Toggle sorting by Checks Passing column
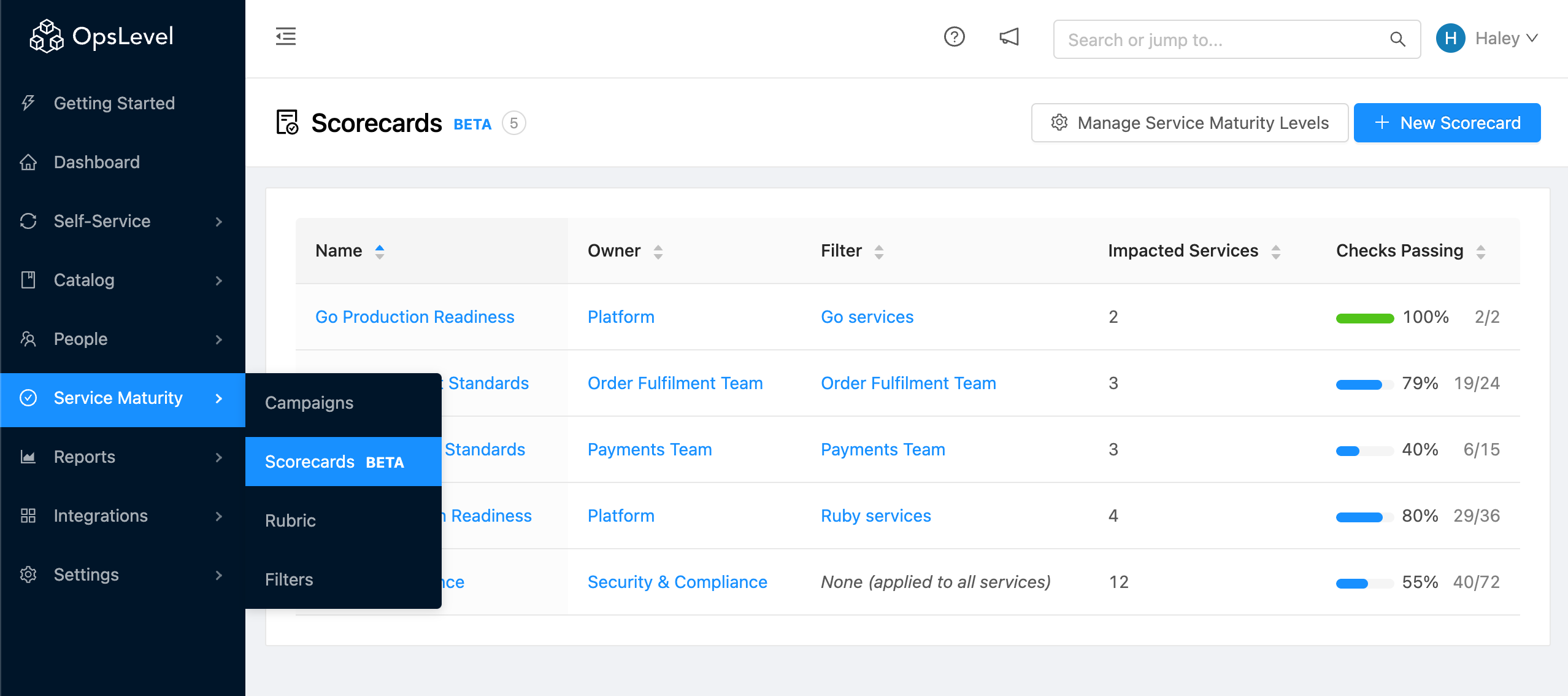This screenshot has width=1568, height=696. click(x=1481, y=251)
